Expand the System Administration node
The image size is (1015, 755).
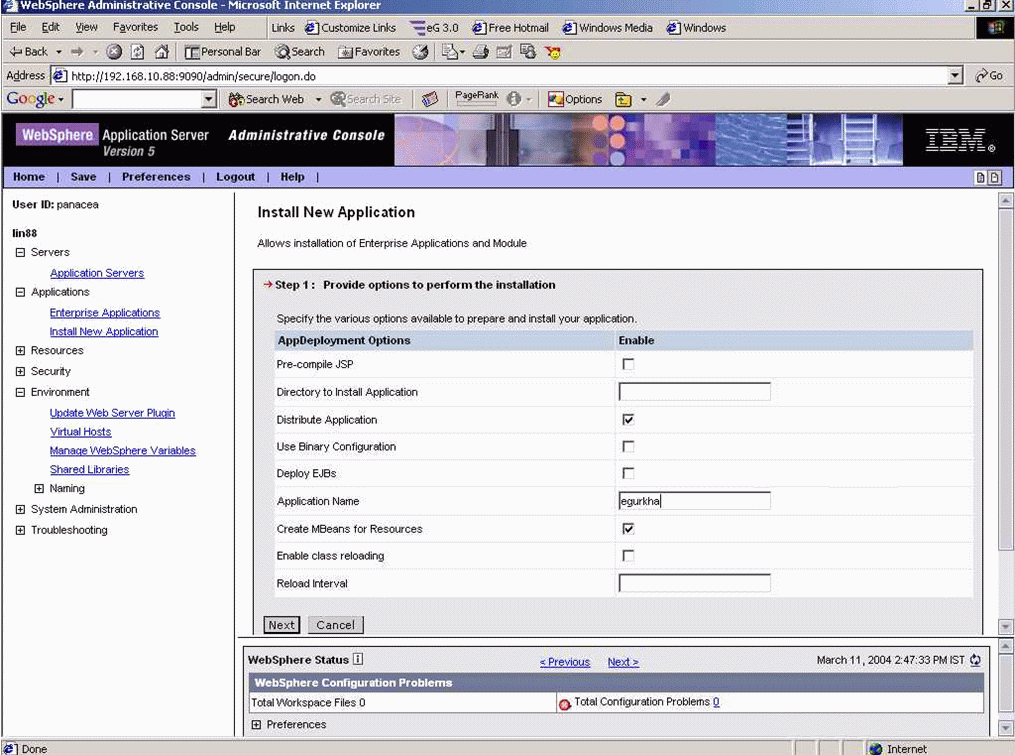(x=20, y=510)
